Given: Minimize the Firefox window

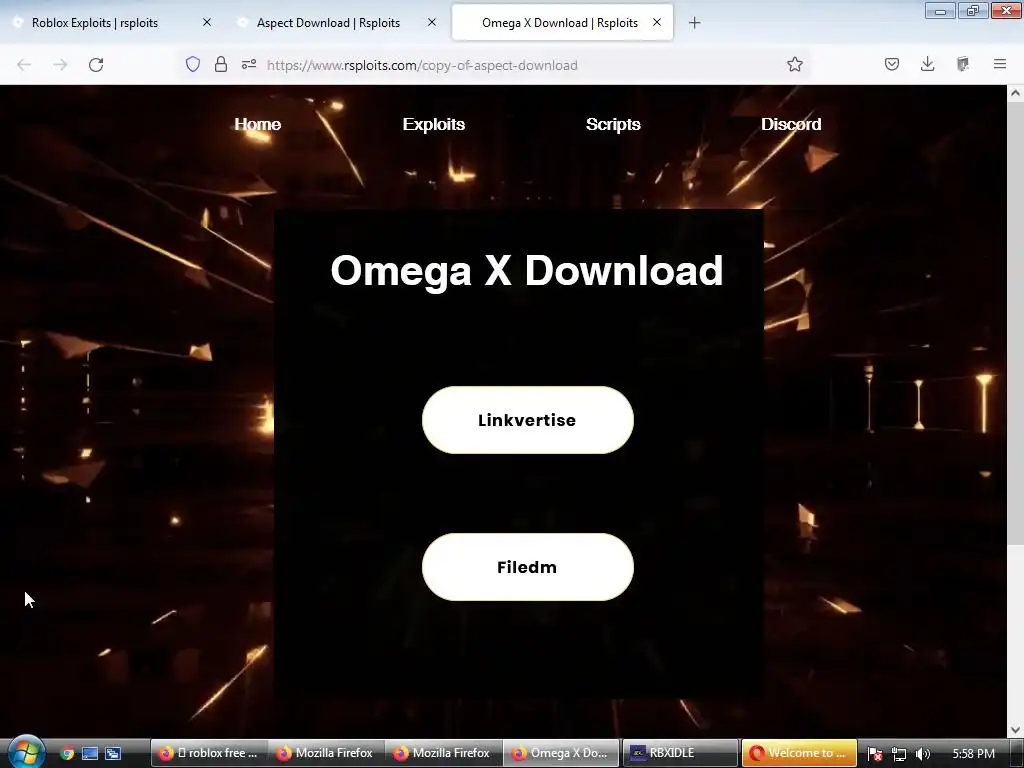Looking at the screenshot, I should (x=940, y=10).
